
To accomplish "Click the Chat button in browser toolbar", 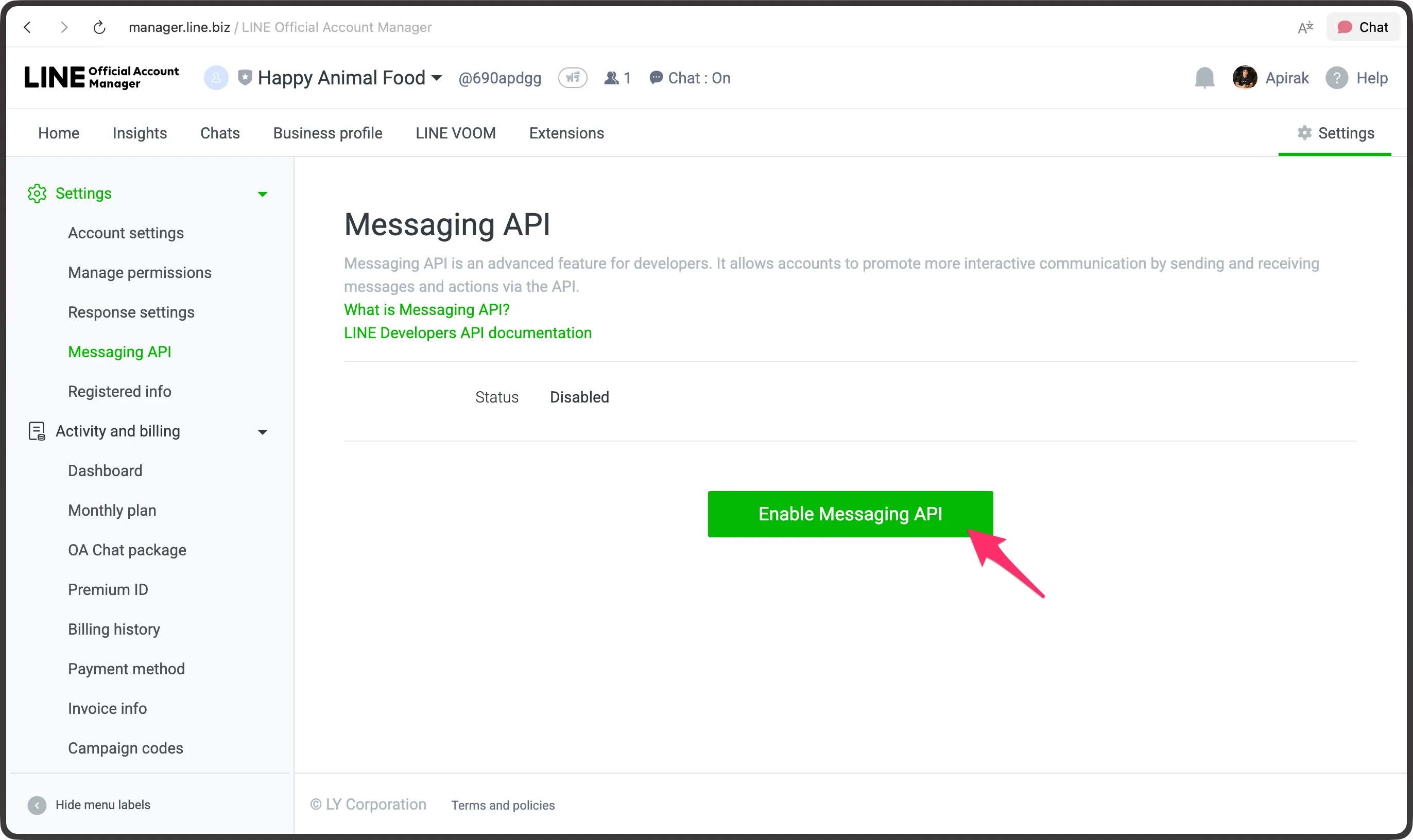I will point(1362,27).
